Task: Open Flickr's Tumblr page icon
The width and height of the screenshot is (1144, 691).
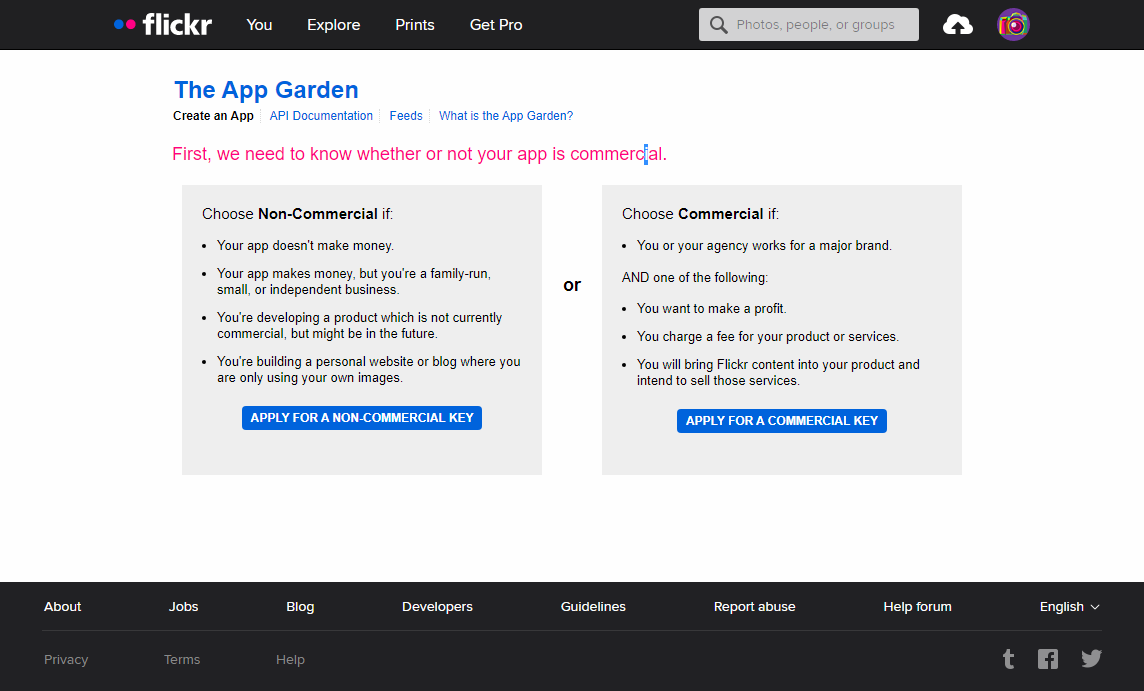Action: pyautogui.click(x=1008, y=659)
